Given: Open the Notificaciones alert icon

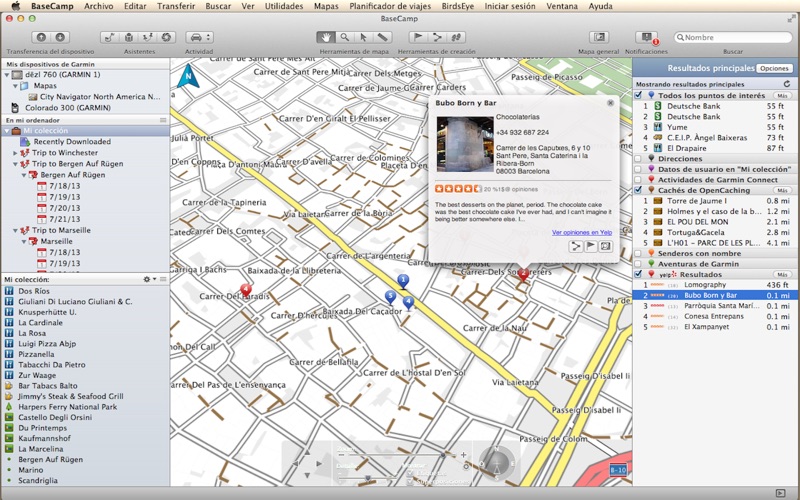Looking at the screenshot, I should (x=647, y=37).
